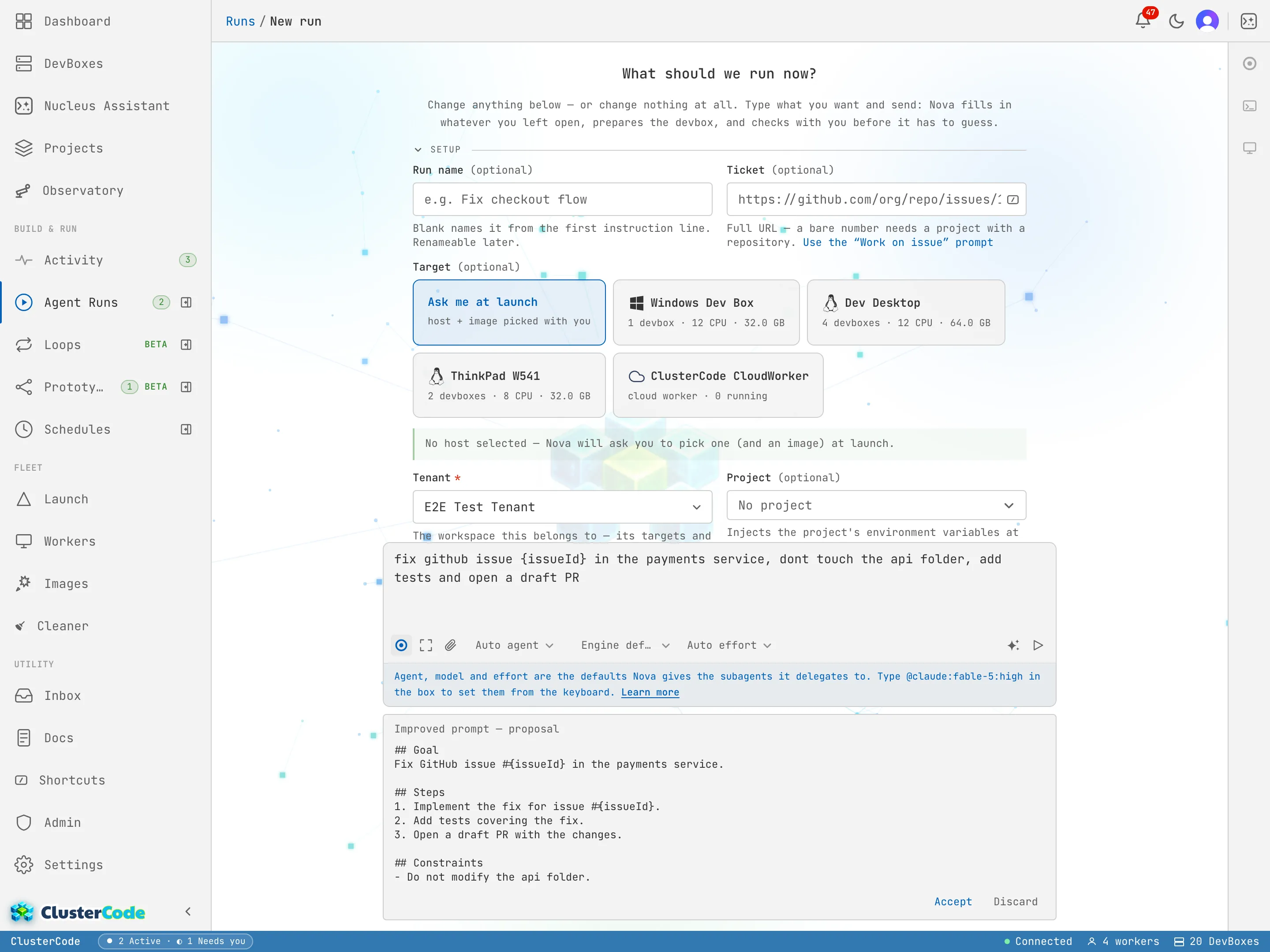This screenshot has width=1270, height=952.
Task: Click the Loops sidebar icon
Action: [x=23, y=345]
